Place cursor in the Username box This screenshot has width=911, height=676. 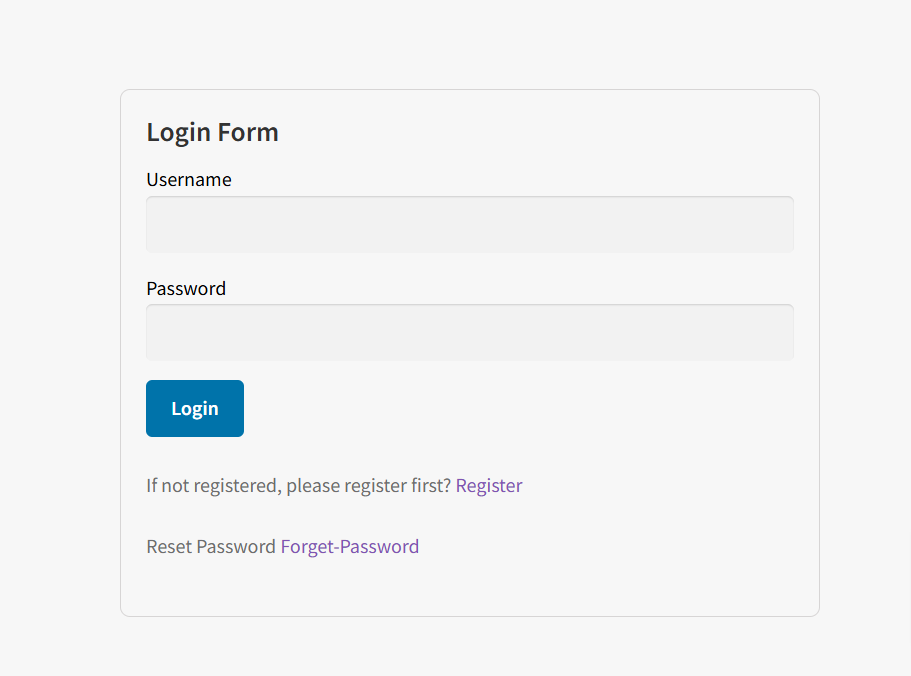[470, 225]
